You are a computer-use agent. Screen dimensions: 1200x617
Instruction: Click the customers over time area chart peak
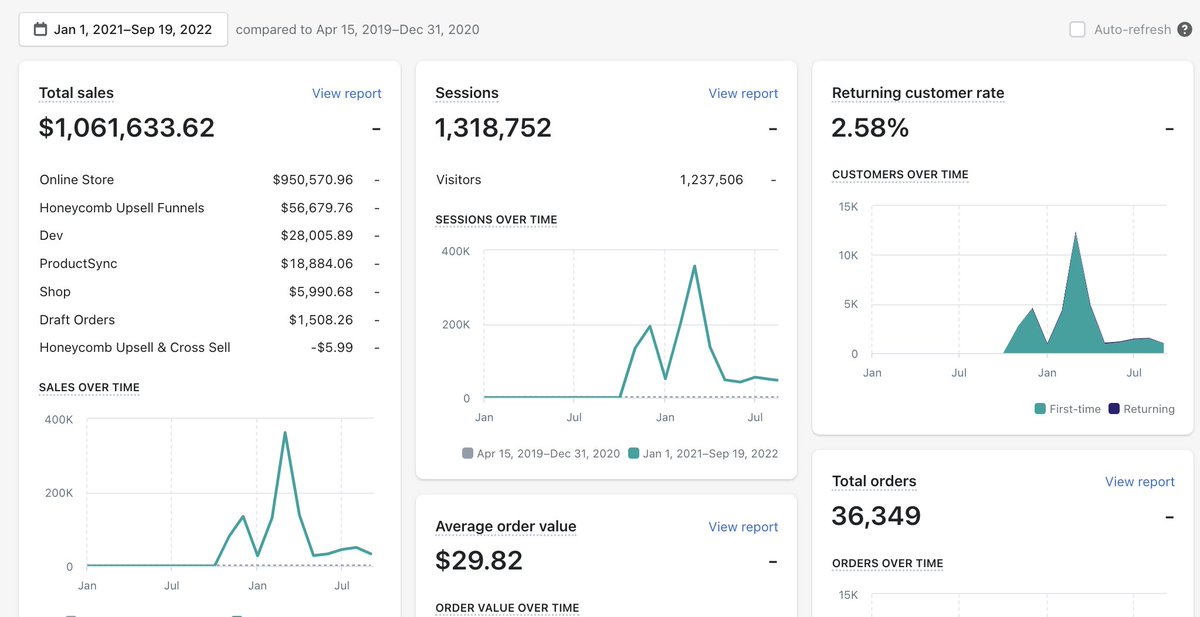(x=1076, y=233)
